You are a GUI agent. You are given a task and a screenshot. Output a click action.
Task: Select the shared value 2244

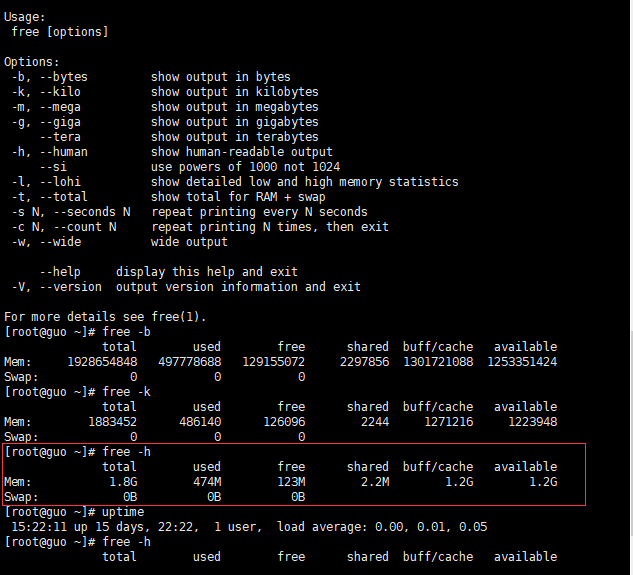(x=375, y=422)
